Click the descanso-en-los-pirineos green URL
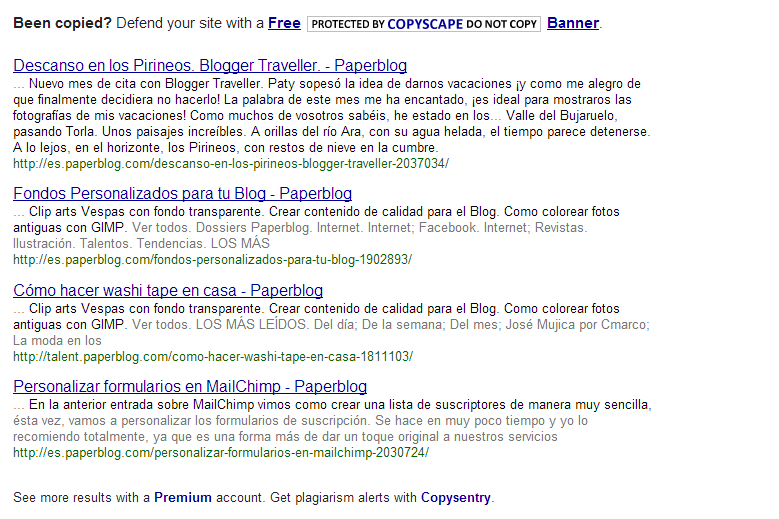 coord(231,163)
